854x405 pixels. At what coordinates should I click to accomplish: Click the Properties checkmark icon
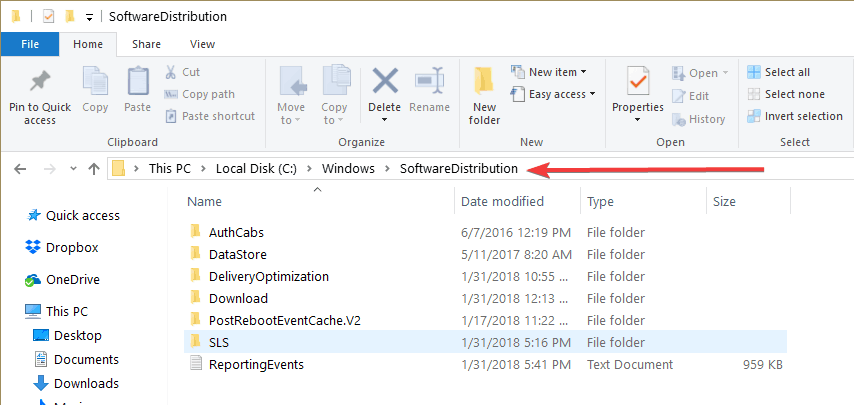(x=638, y=81)
